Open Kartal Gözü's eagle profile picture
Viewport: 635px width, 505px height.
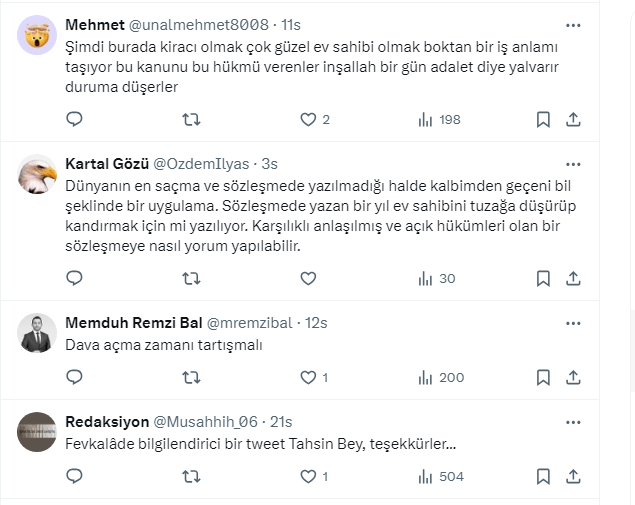pos(38,176)
